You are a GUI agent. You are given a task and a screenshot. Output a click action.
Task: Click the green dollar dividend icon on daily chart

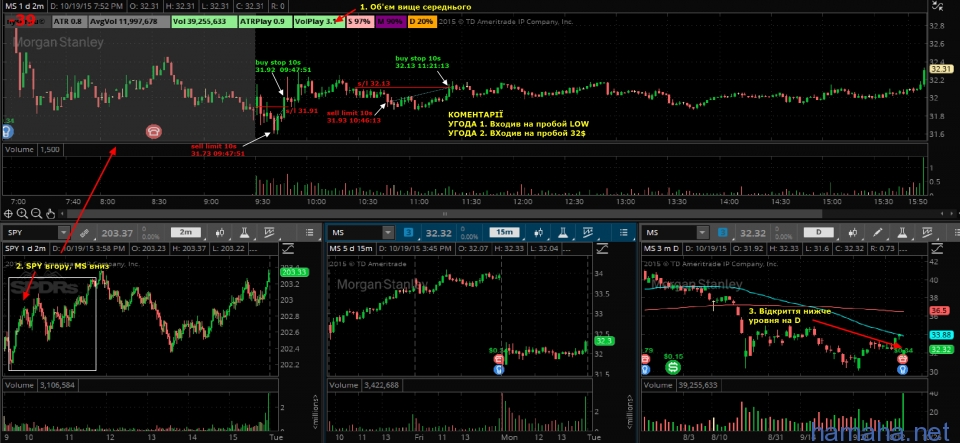pos(673,367)
